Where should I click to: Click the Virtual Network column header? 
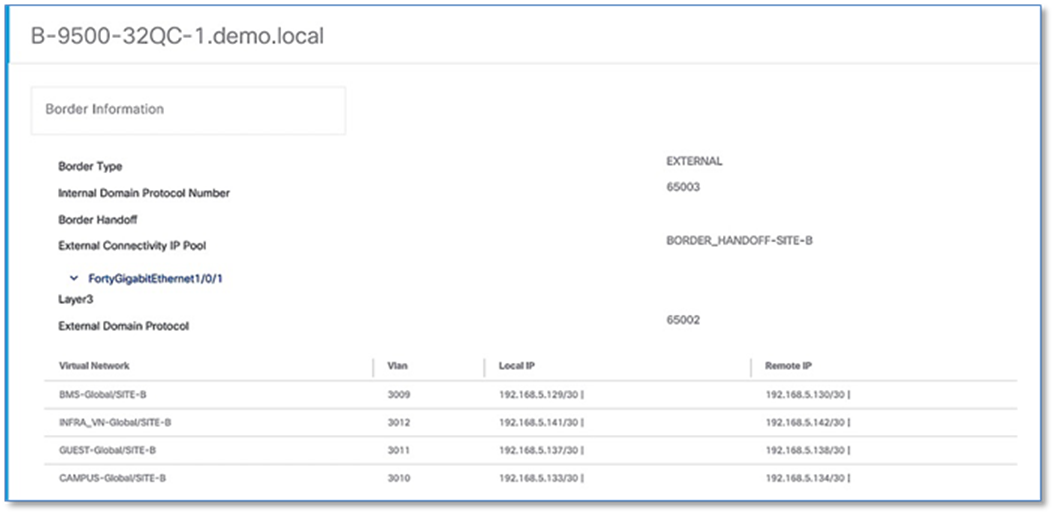(94, 366)
